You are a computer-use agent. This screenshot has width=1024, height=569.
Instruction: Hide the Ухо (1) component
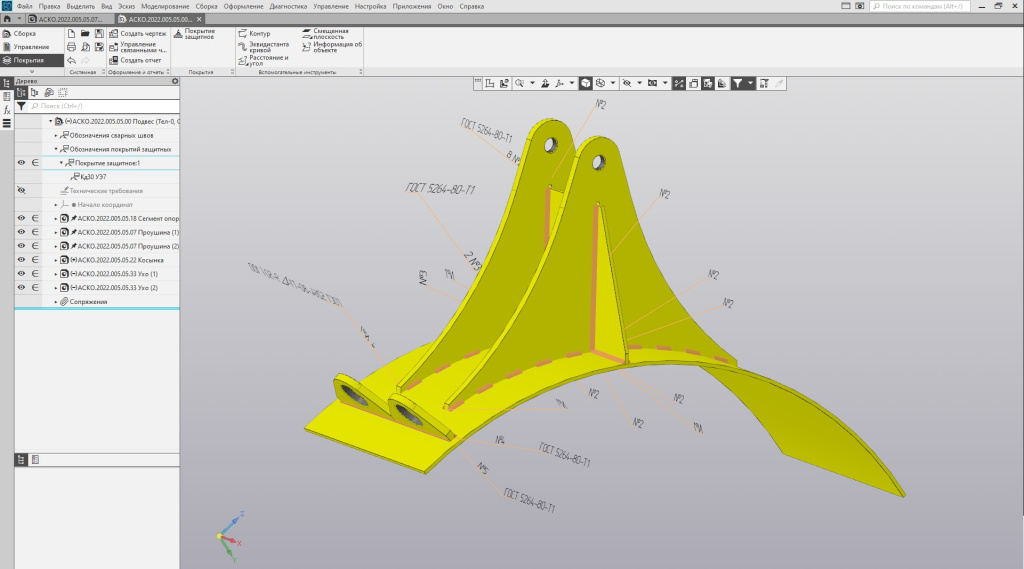tap(22, 274)
